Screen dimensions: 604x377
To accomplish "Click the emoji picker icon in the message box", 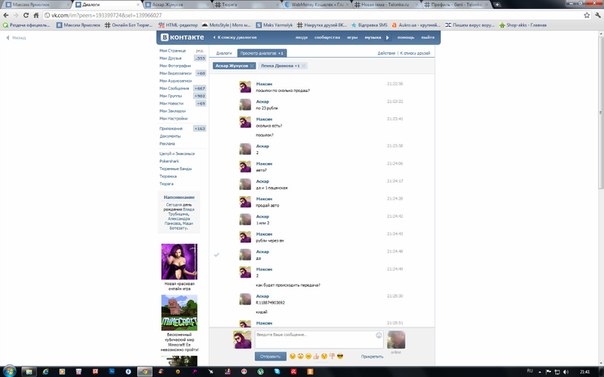I will [x=379, y=335].
